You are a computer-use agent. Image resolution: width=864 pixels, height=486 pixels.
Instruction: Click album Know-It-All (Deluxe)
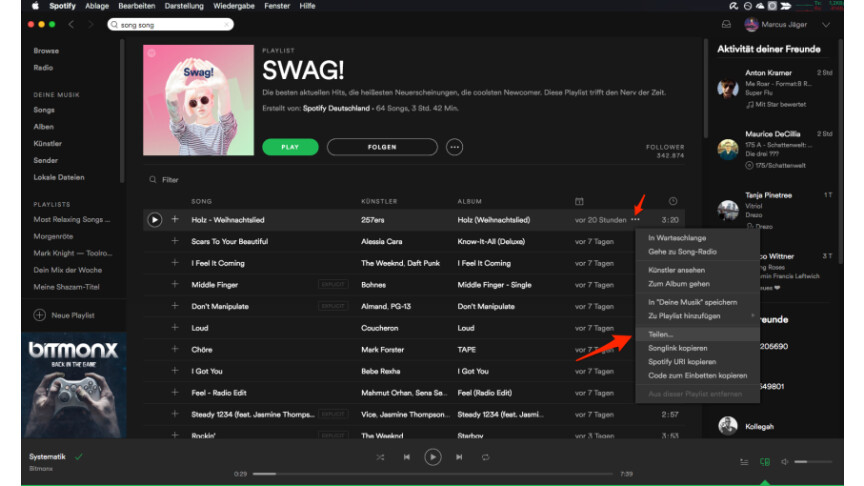(x=491, y=241)
